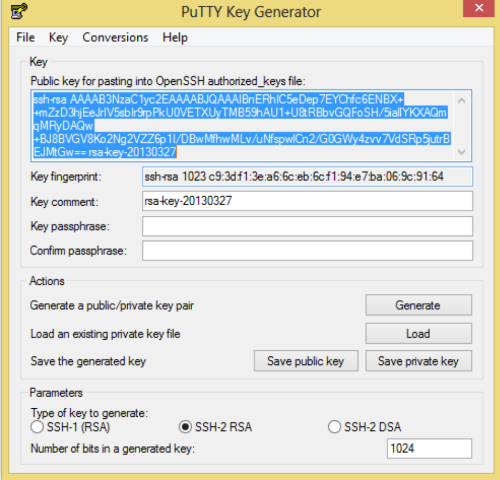Click the 'Save the generated key' label
The image size is (500, 480).
88,361
